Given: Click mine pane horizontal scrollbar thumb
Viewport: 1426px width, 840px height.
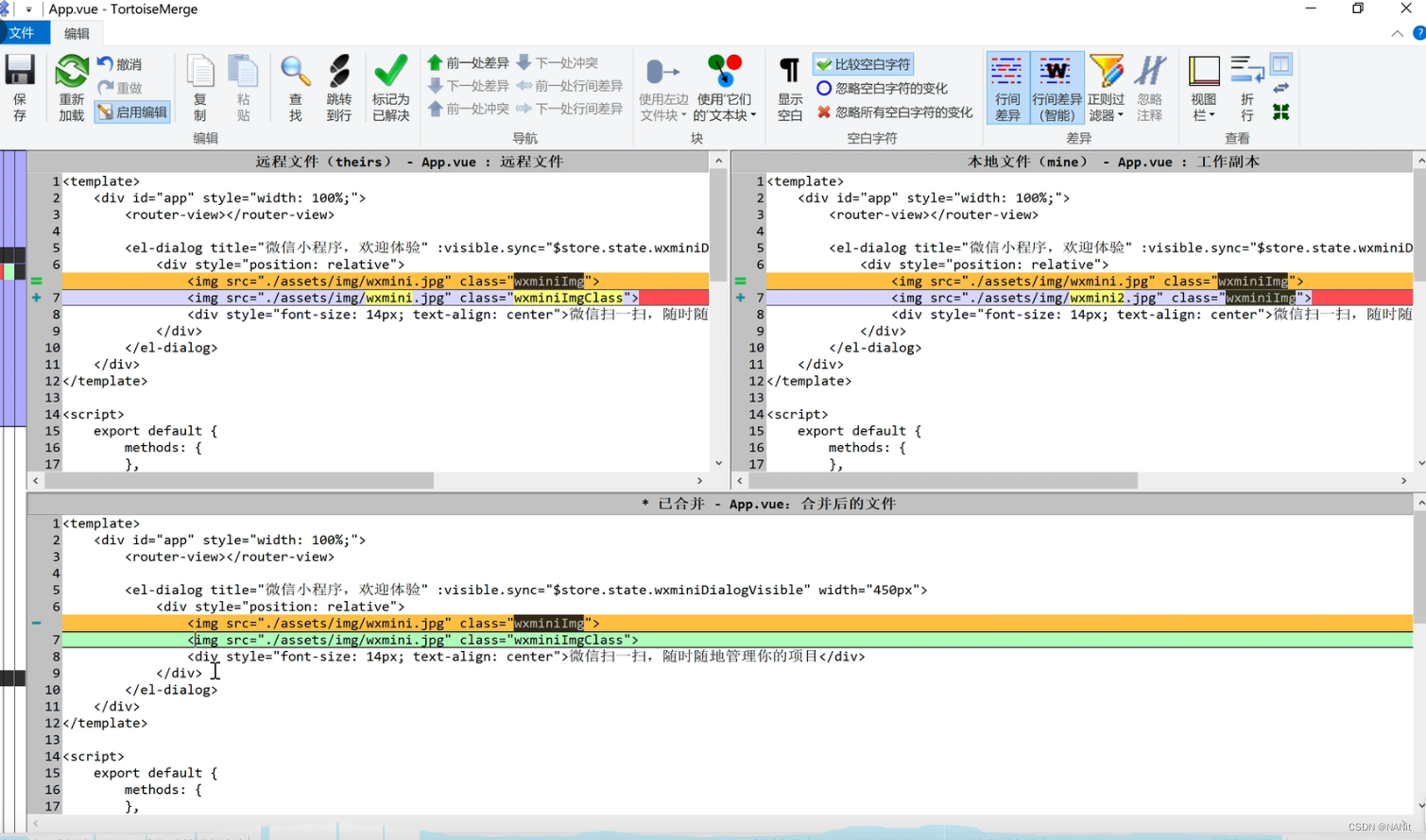Looking at the screenshot, I should (x=943, y=480).
